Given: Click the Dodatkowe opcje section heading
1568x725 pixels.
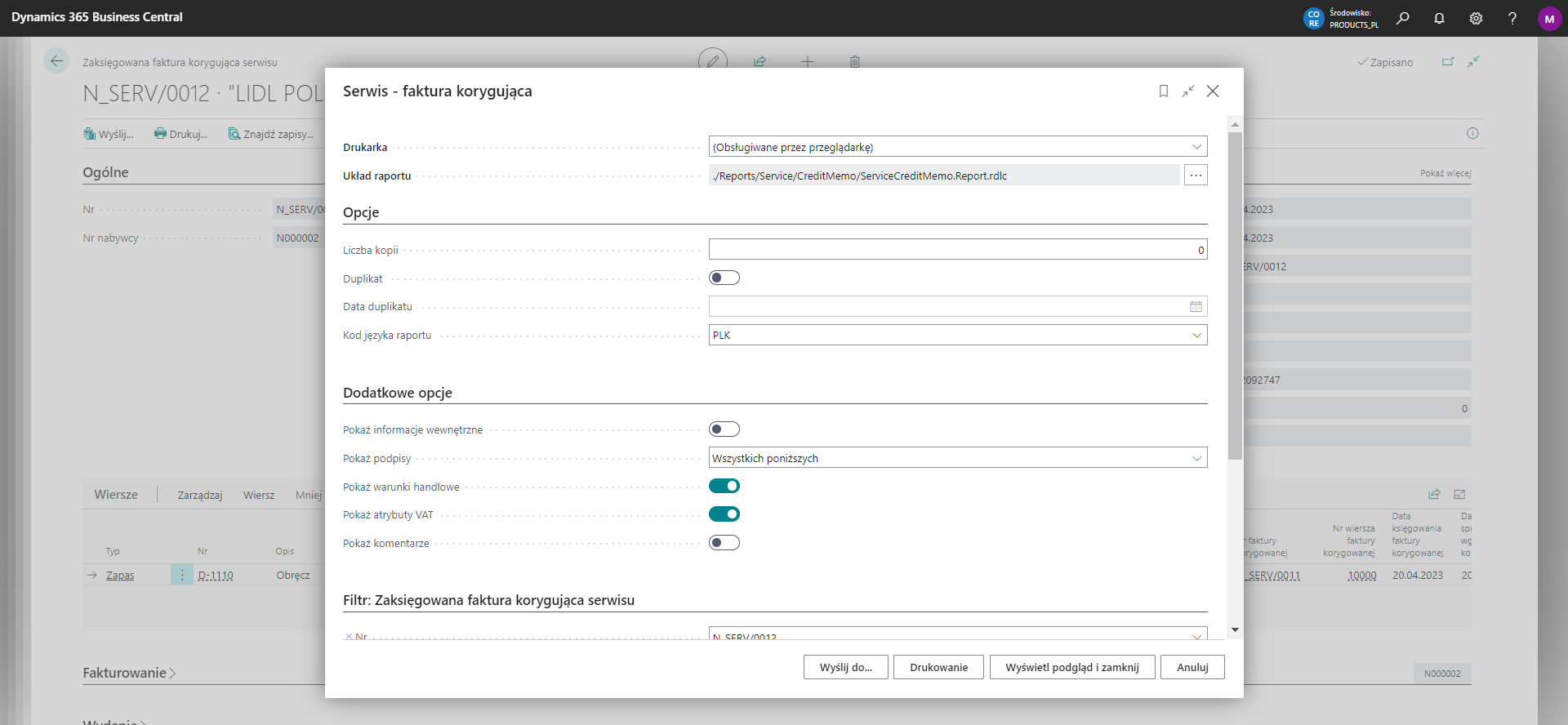Looking at the screenshot, I should coord(398,393).
